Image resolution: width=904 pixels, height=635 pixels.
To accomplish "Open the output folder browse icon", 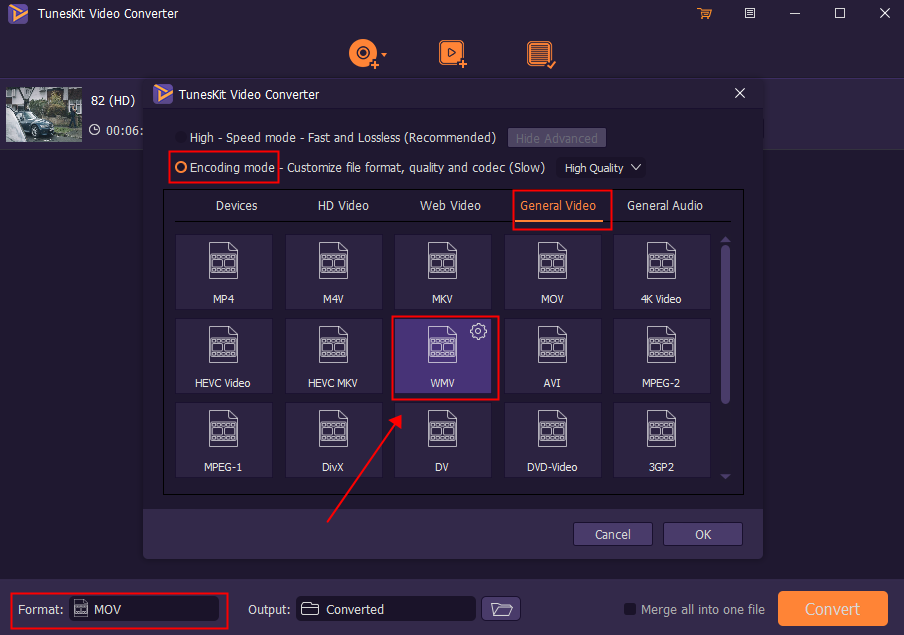I will (501, 609).
